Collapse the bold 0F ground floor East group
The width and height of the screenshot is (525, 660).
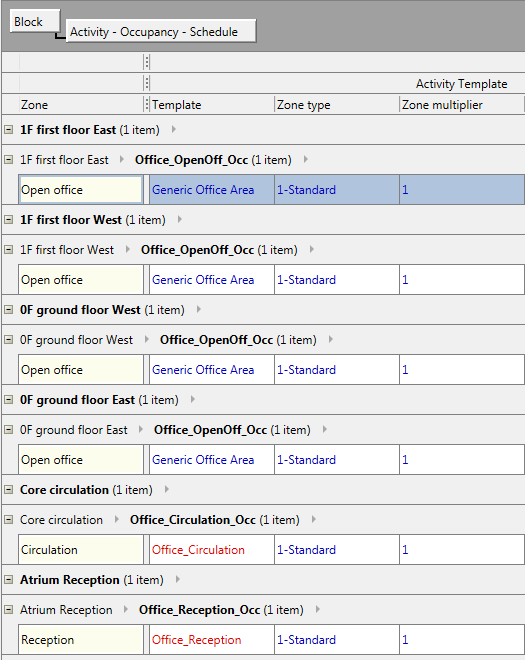pyautogui.click(x=8, y=400)
